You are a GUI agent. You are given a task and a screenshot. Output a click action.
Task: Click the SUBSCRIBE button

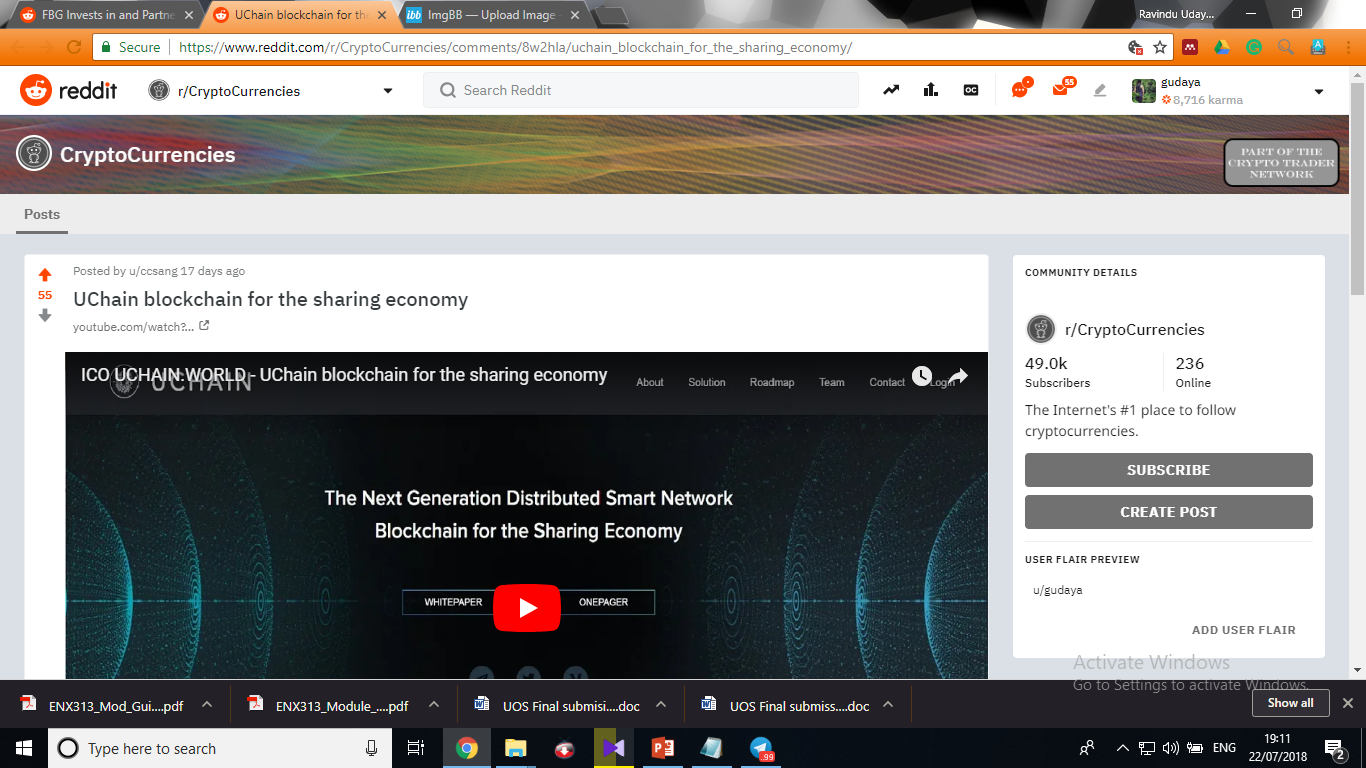coord(1169,470)
